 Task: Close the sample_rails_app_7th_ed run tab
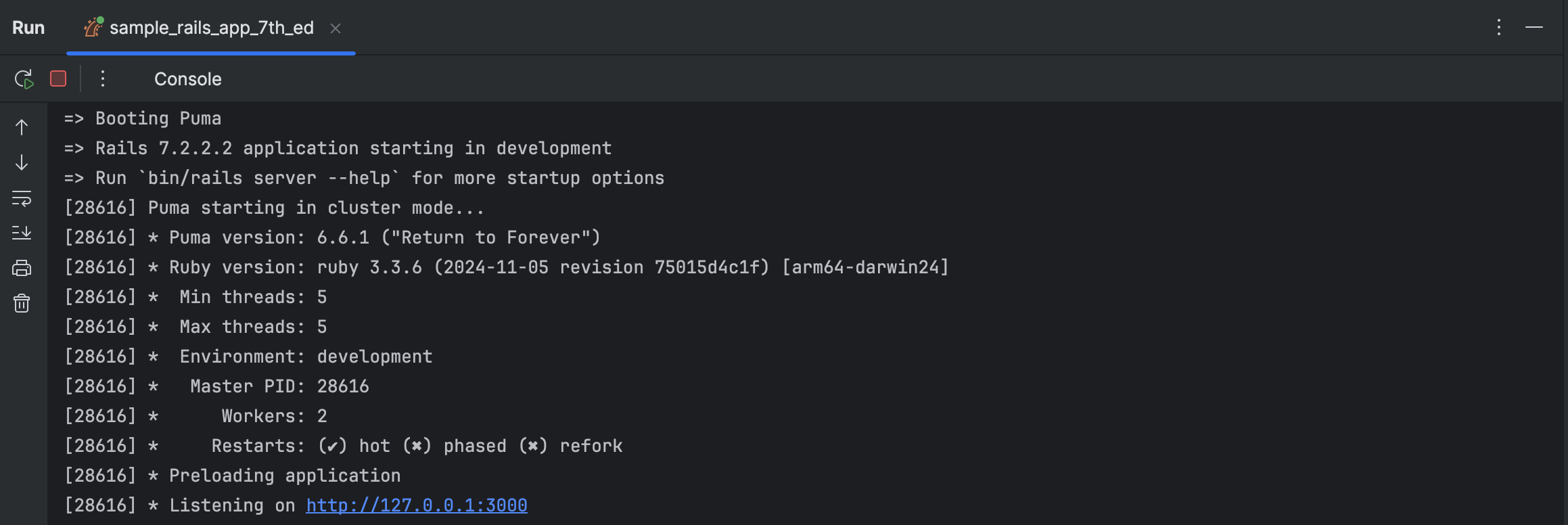pos(336,28)
